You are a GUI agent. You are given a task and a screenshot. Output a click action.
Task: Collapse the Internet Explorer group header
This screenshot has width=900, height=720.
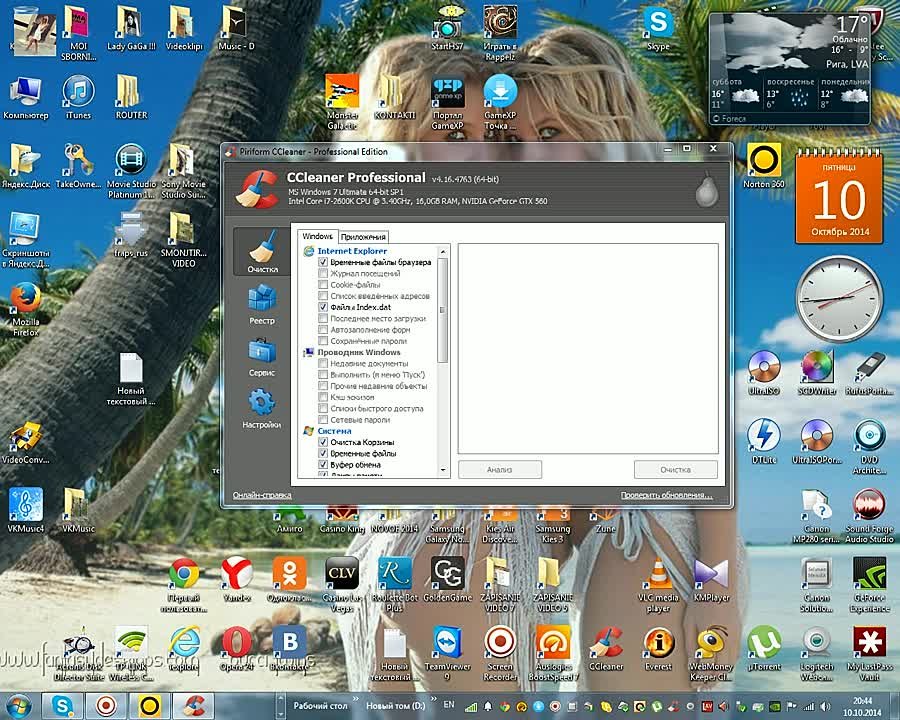point(352,251)
